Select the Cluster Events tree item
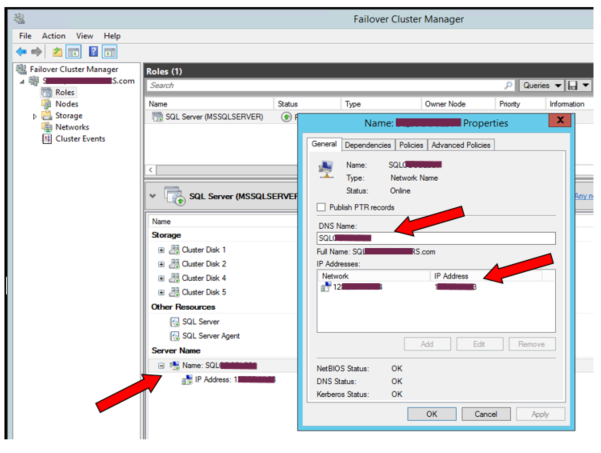Image resolution: width=601 pixels, height=453 pixels. 80,139
